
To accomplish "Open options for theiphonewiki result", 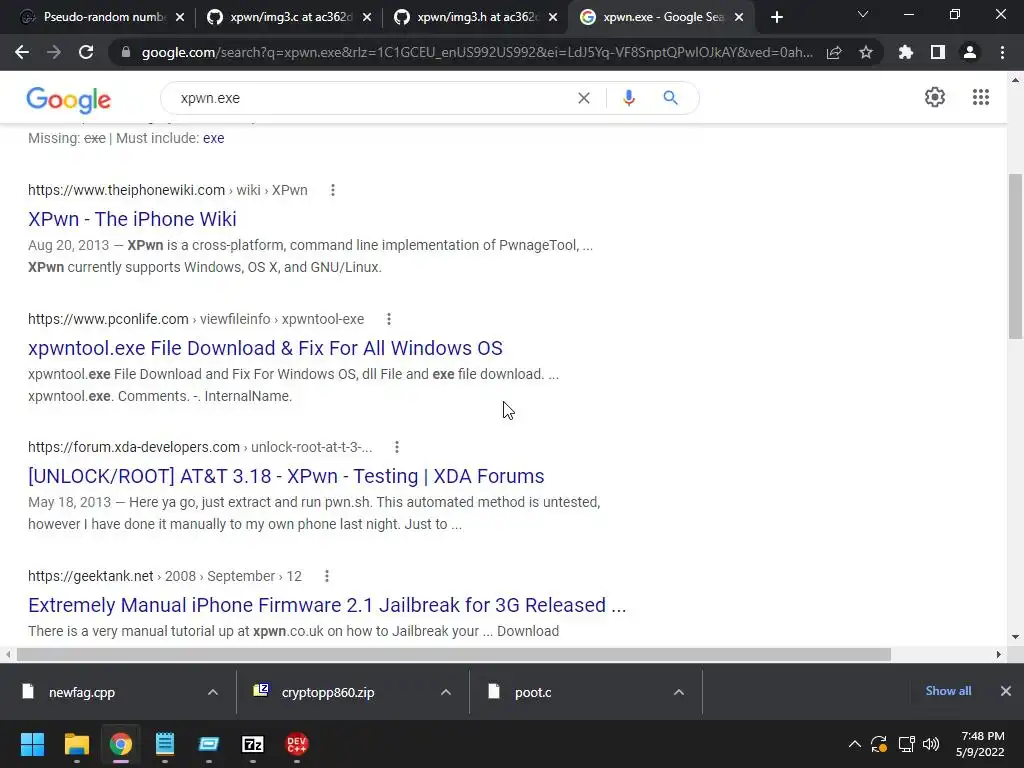I will tap(332, 190).
